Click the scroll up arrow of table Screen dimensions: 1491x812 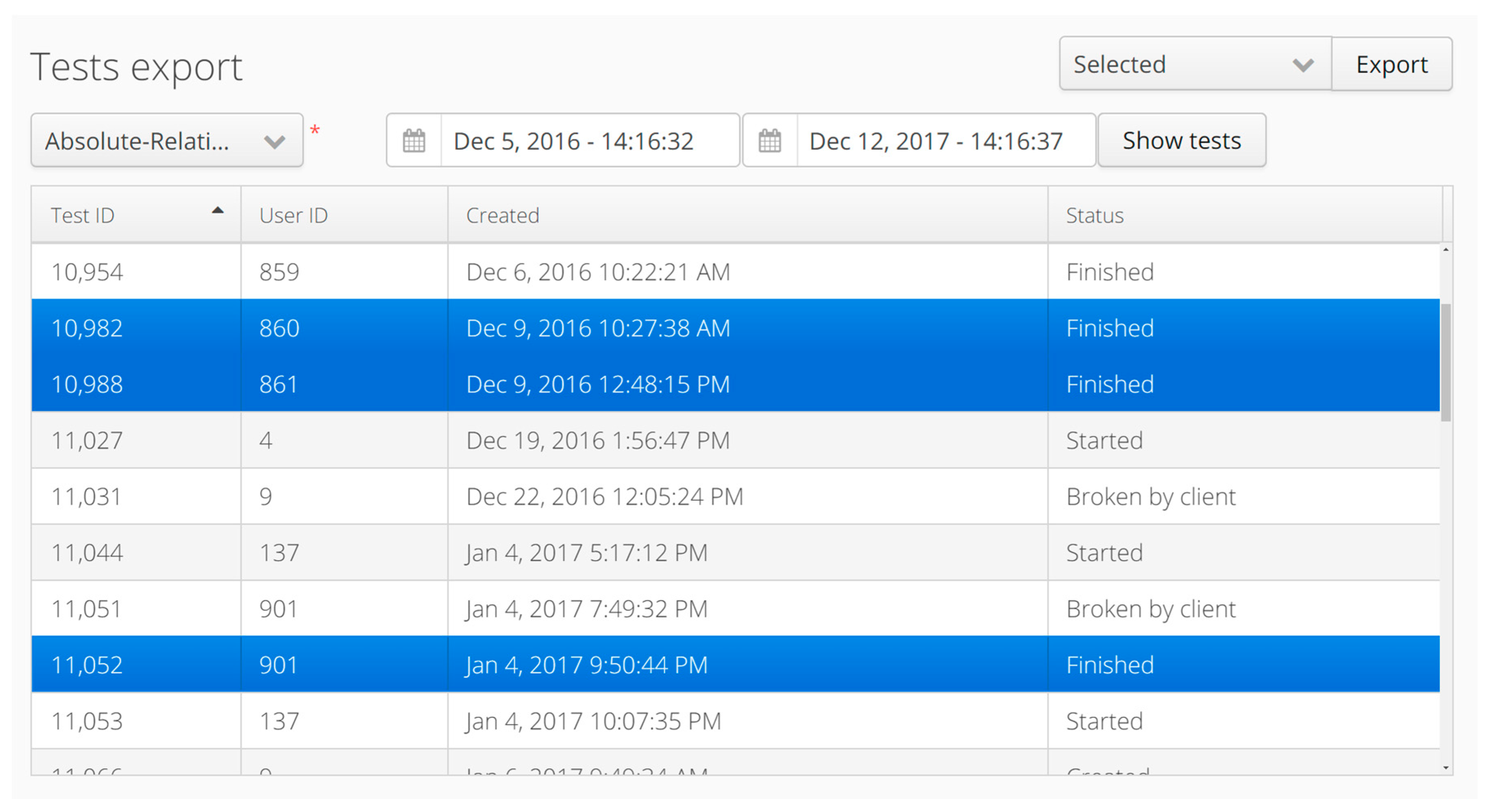pos(1446,249)
